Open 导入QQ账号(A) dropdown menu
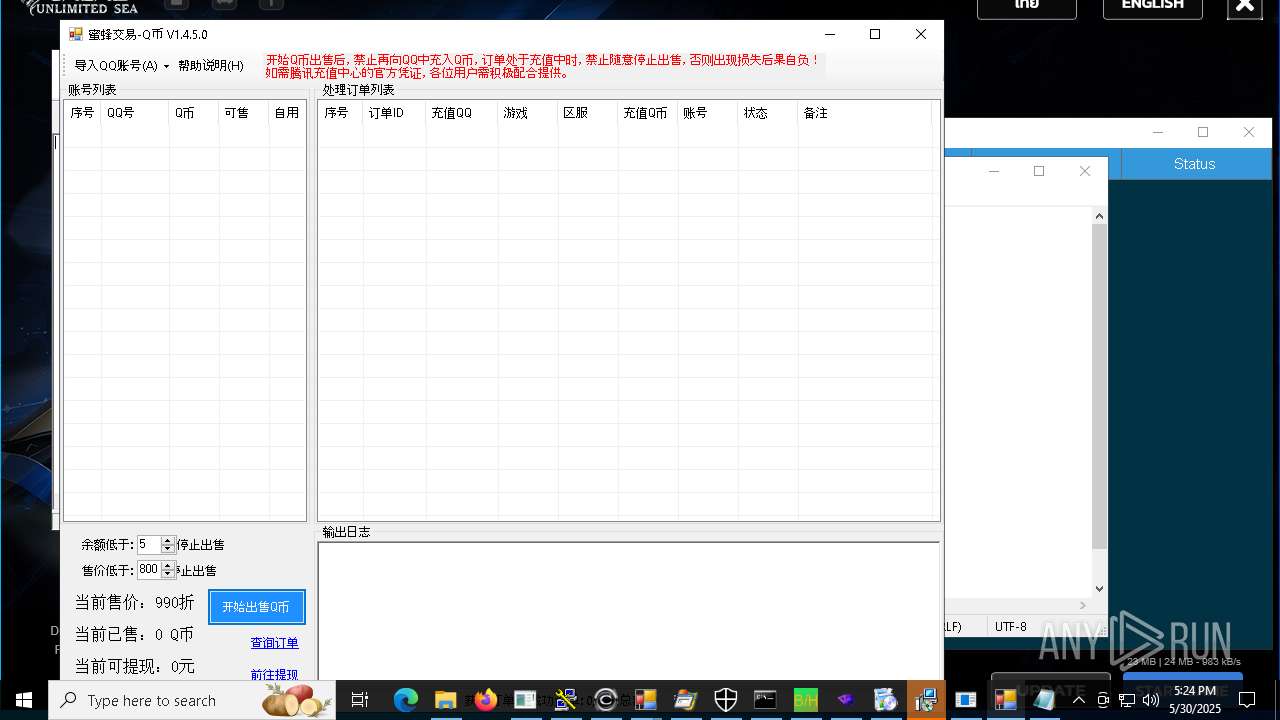Viewport: 1280px width, 720px height. coord(121,66)
